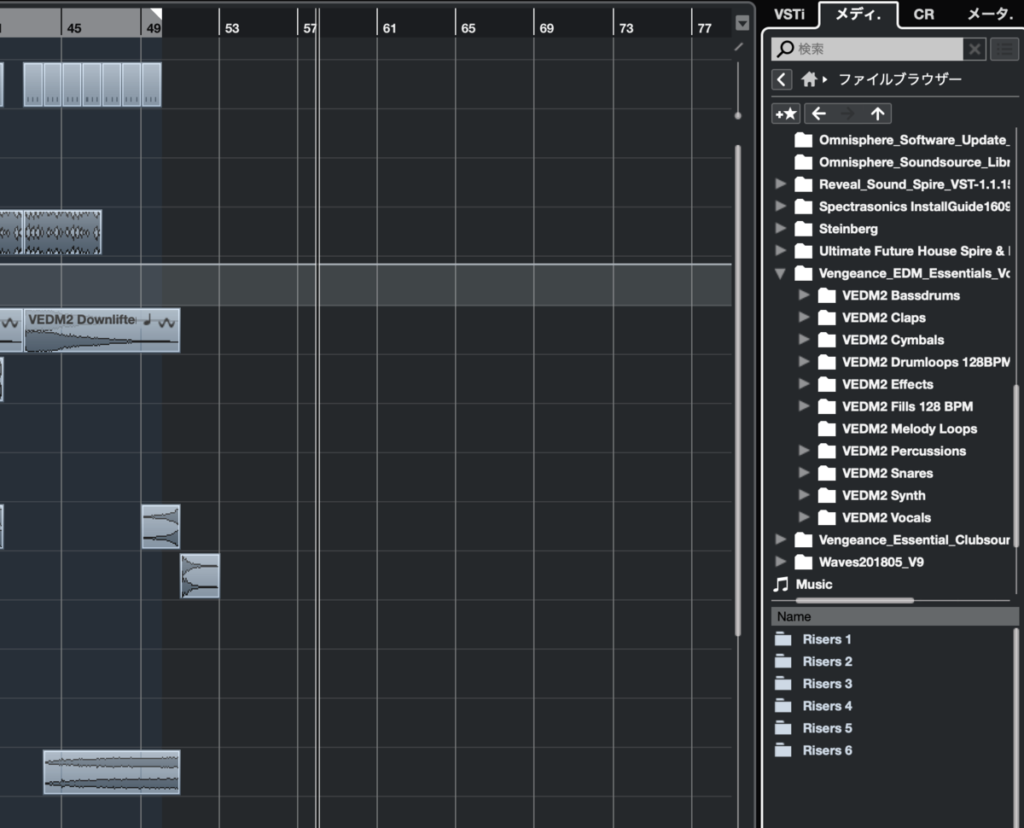Screen dimensions: 1024x828
Task: Expand the VEDM2 Percussions folder
Action: (804, 451)
